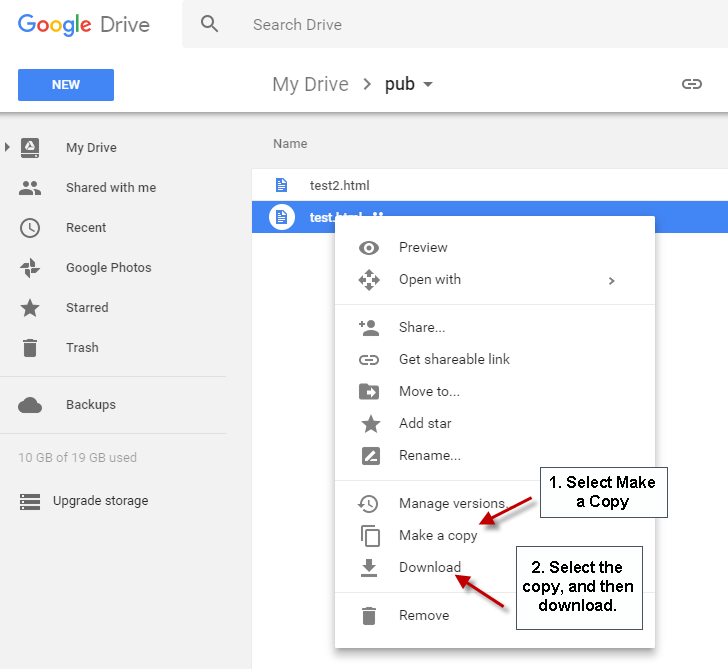
Task: Choose Make a copy from menu
Action: (438, 535)
